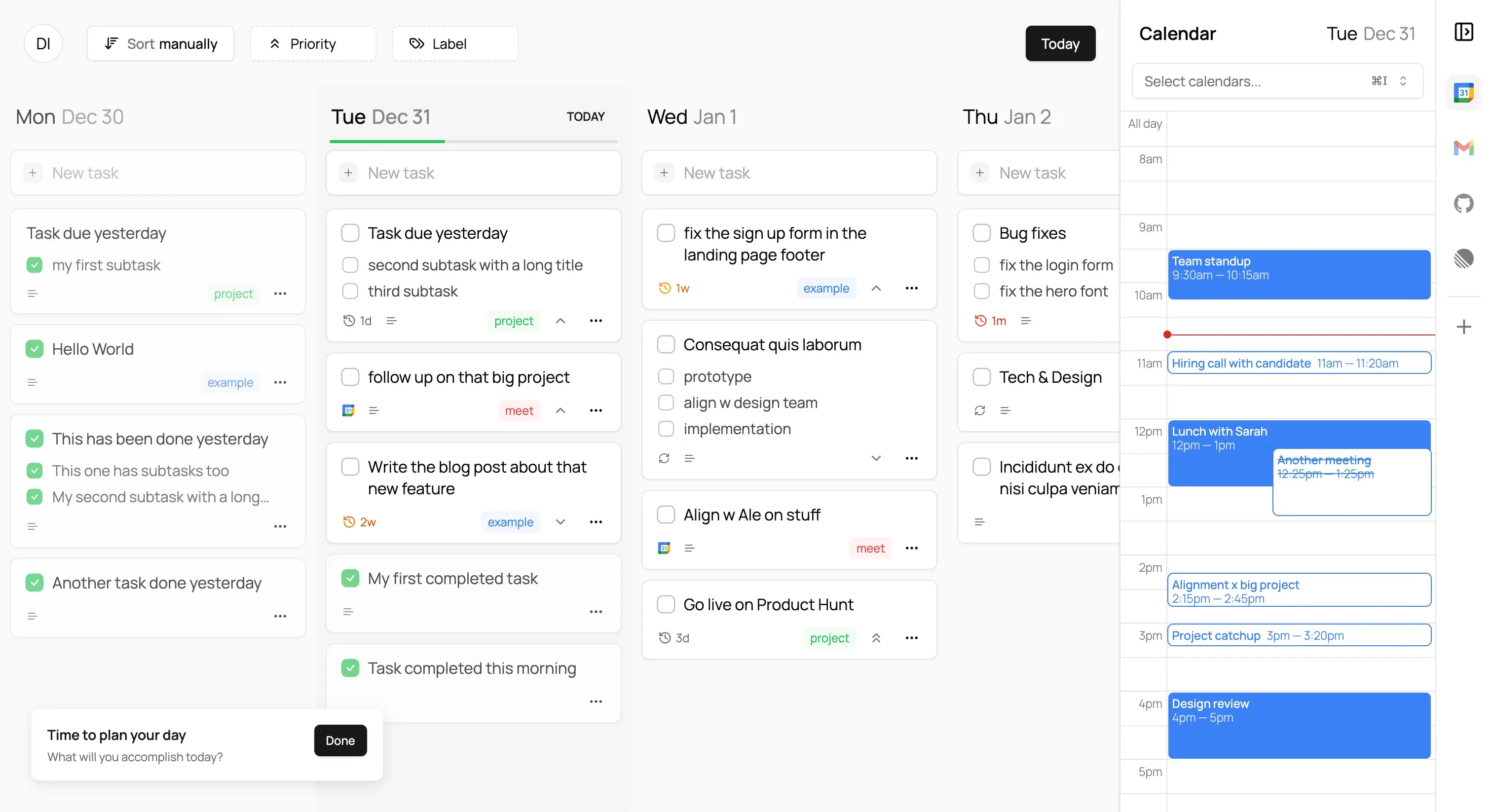Image resolution: width=1492 pixels, height=812 pixels.
Task: Click the overdue clock icon on Go live task
Action: [664, 638]
